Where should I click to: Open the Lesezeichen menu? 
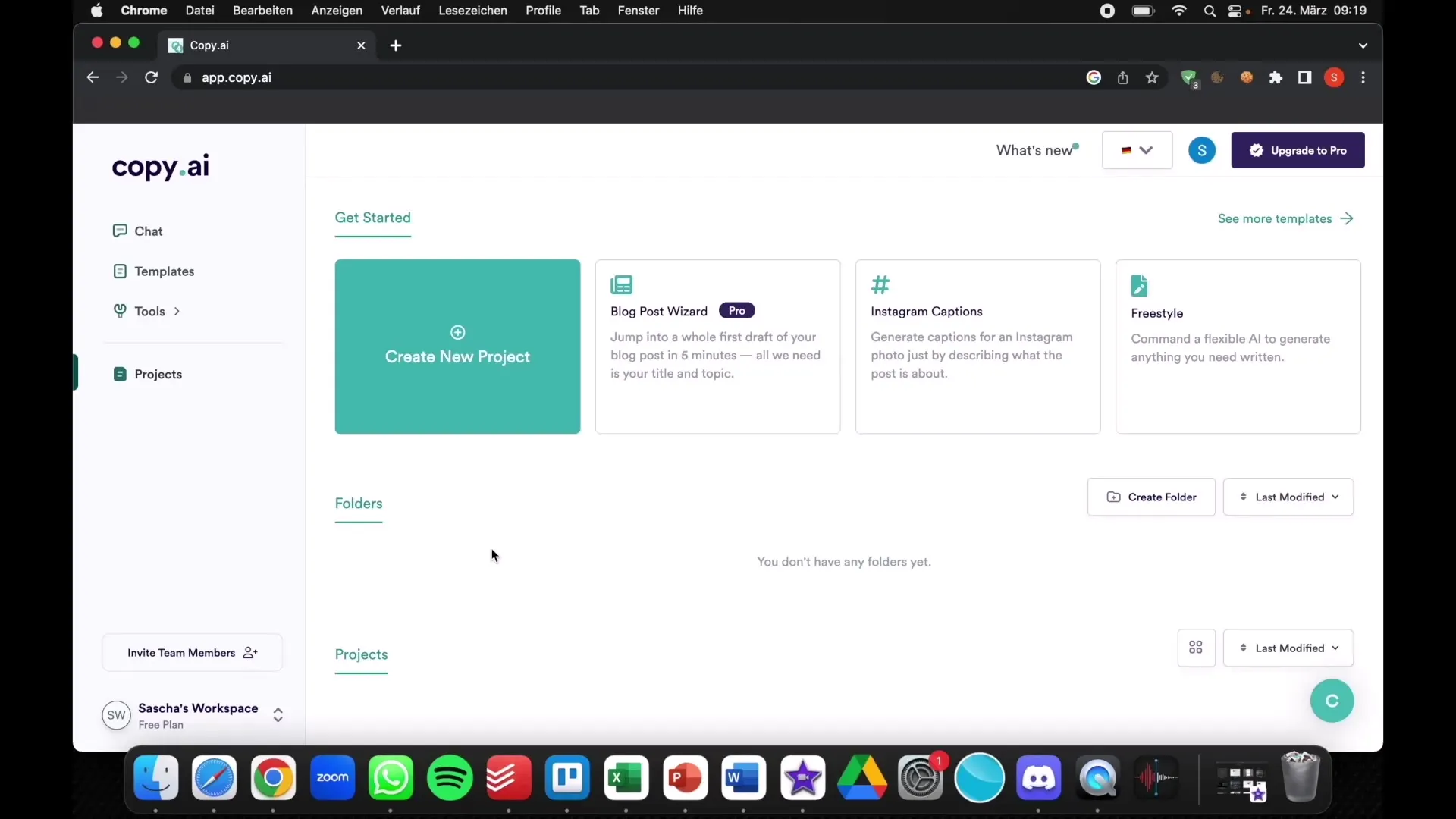472,11
